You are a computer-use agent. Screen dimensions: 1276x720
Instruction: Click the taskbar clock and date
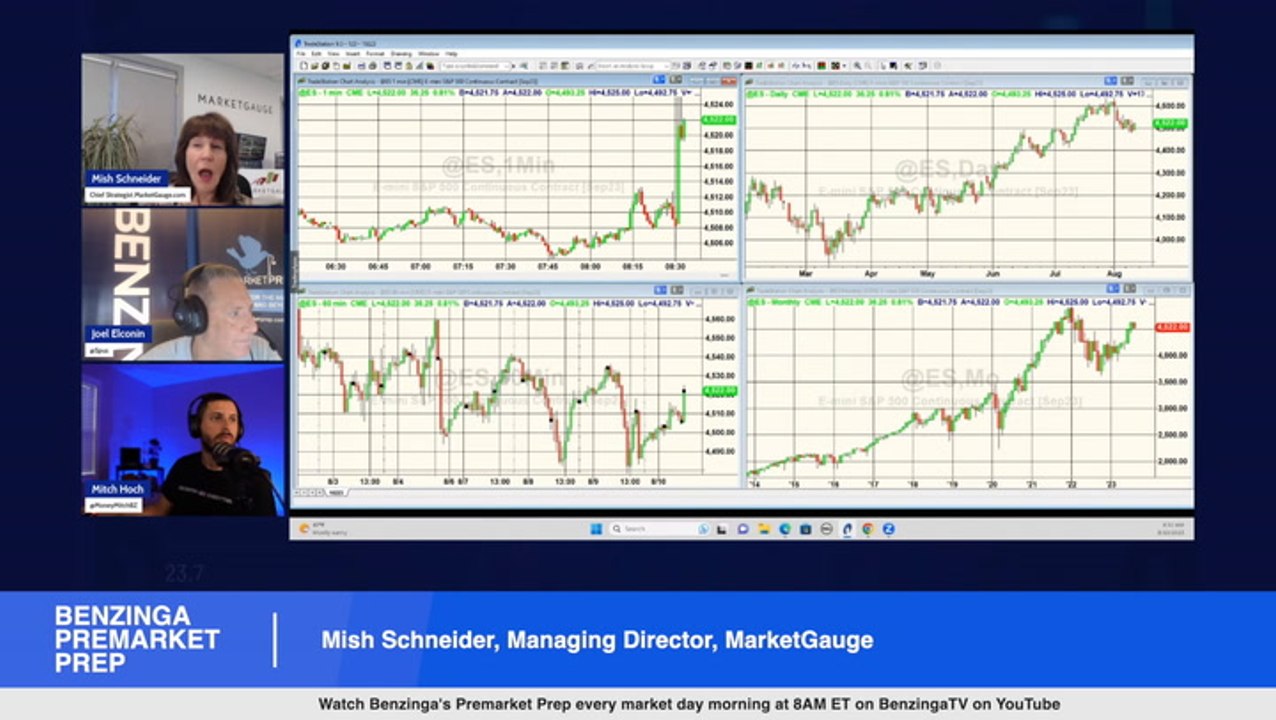click(1172, 529)
